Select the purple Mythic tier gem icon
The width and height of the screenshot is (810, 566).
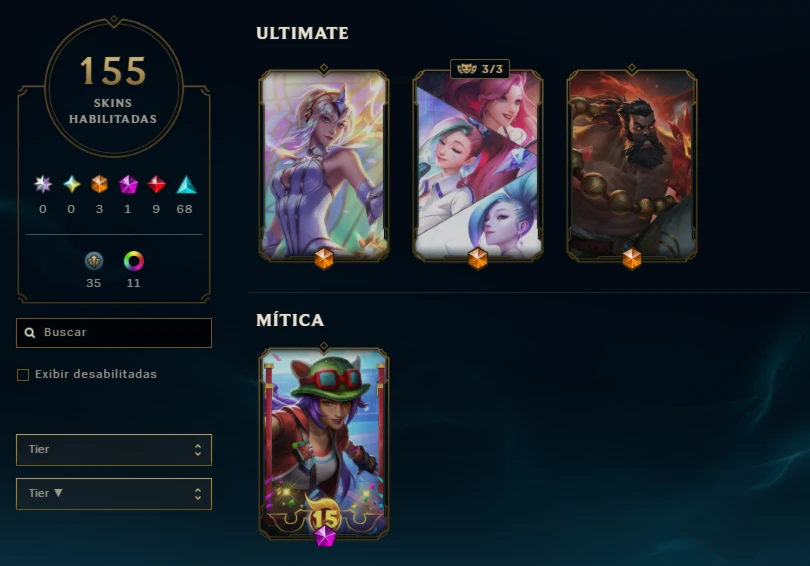coord(128,184)
